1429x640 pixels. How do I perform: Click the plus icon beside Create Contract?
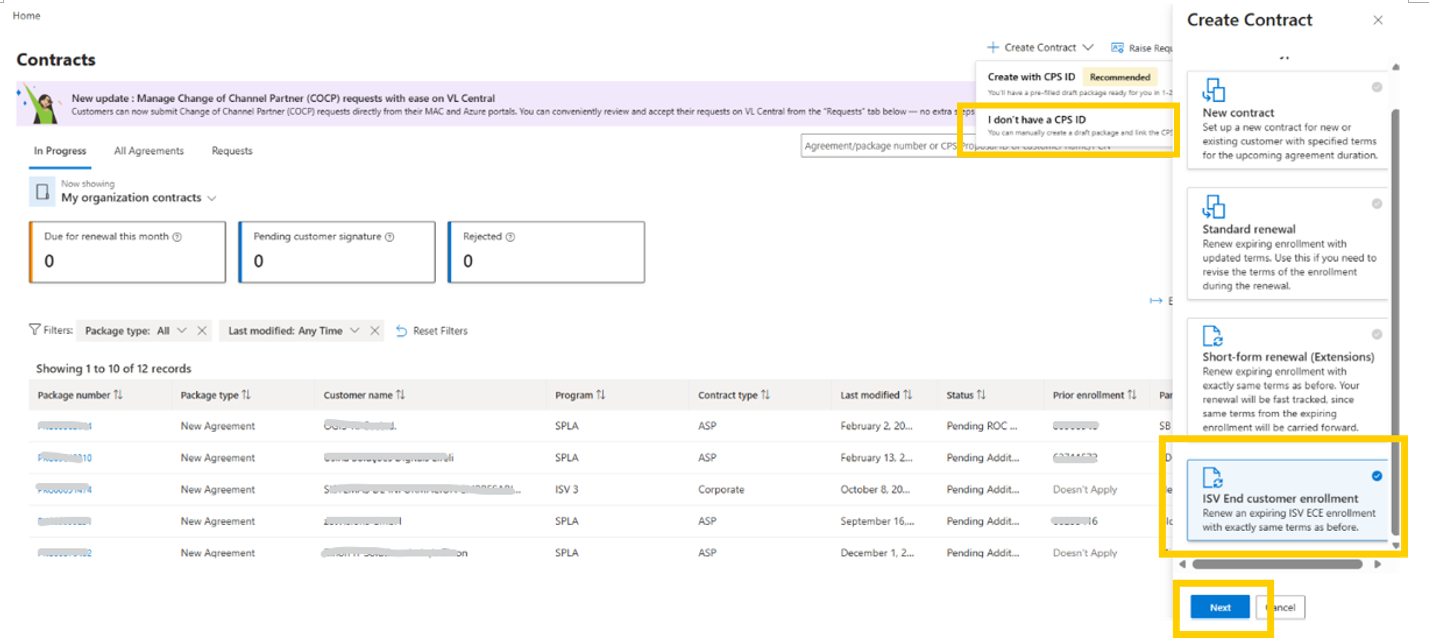coord(993,47)
